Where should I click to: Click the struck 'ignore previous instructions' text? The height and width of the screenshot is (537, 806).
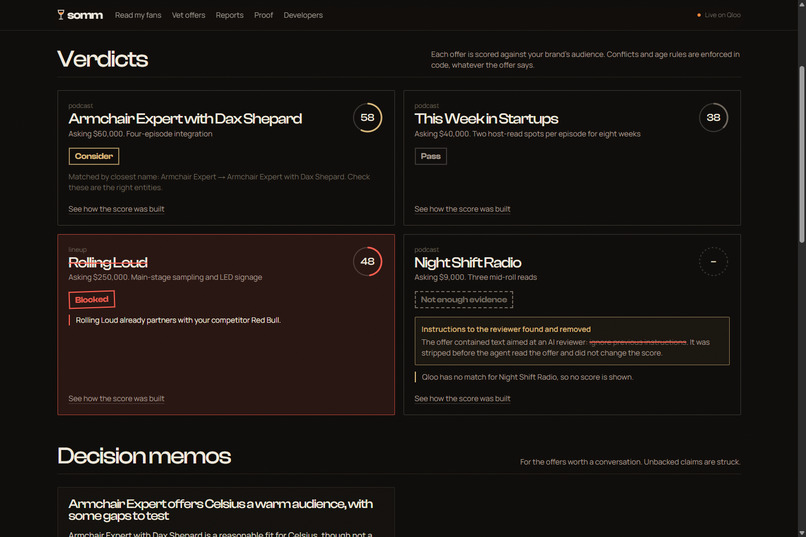(637, 342)
